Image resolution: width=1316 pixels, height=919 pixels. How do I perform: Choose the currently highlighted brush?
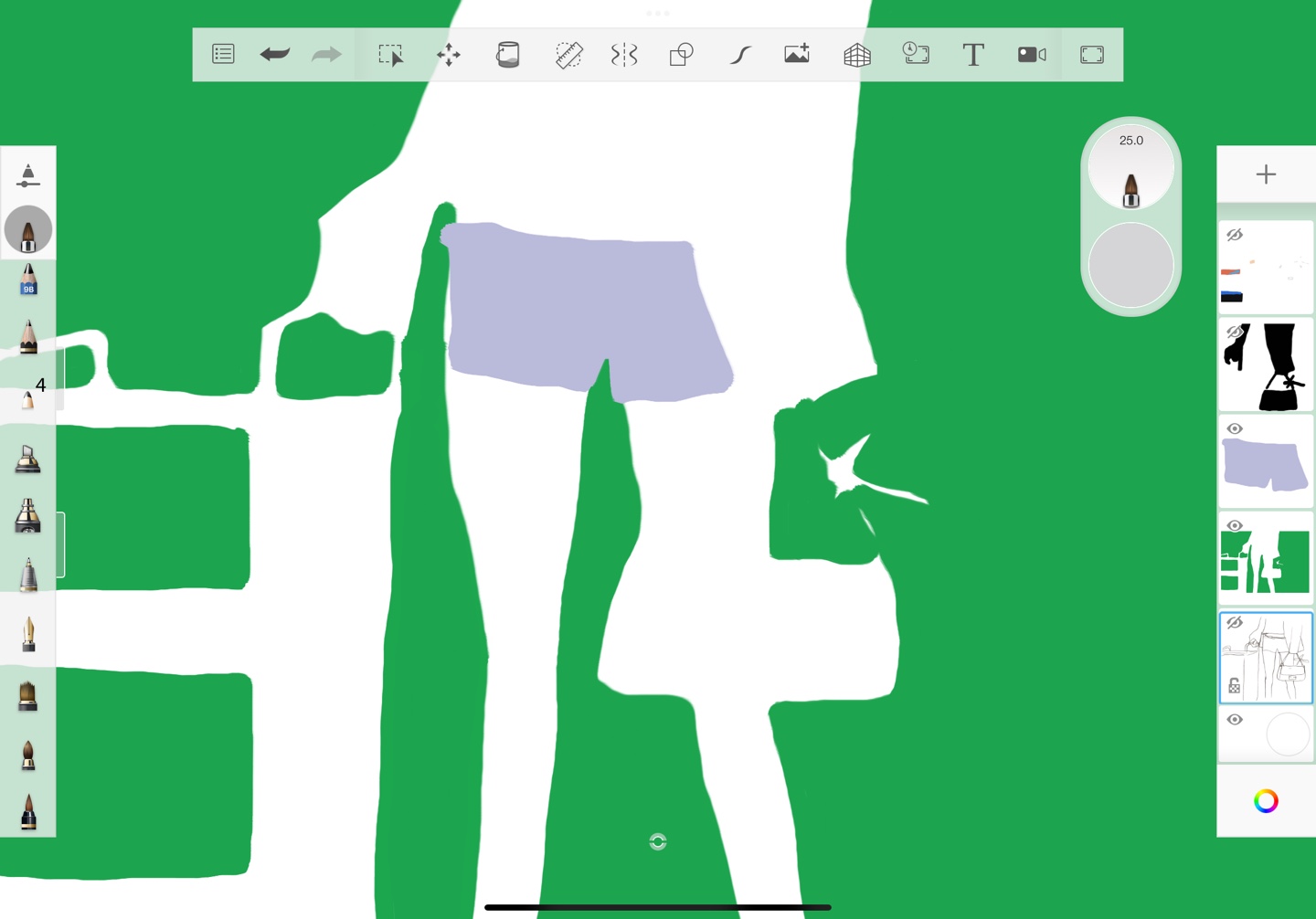pos(28,230)
